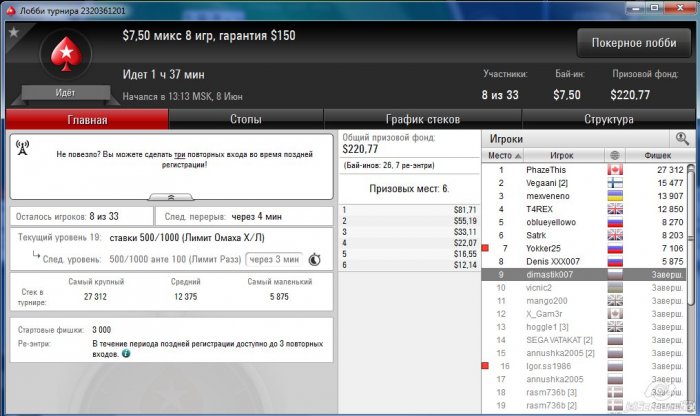Click the clock icon beside next level
This screenshot has width=700, height=416.
(x=315, y=259)
